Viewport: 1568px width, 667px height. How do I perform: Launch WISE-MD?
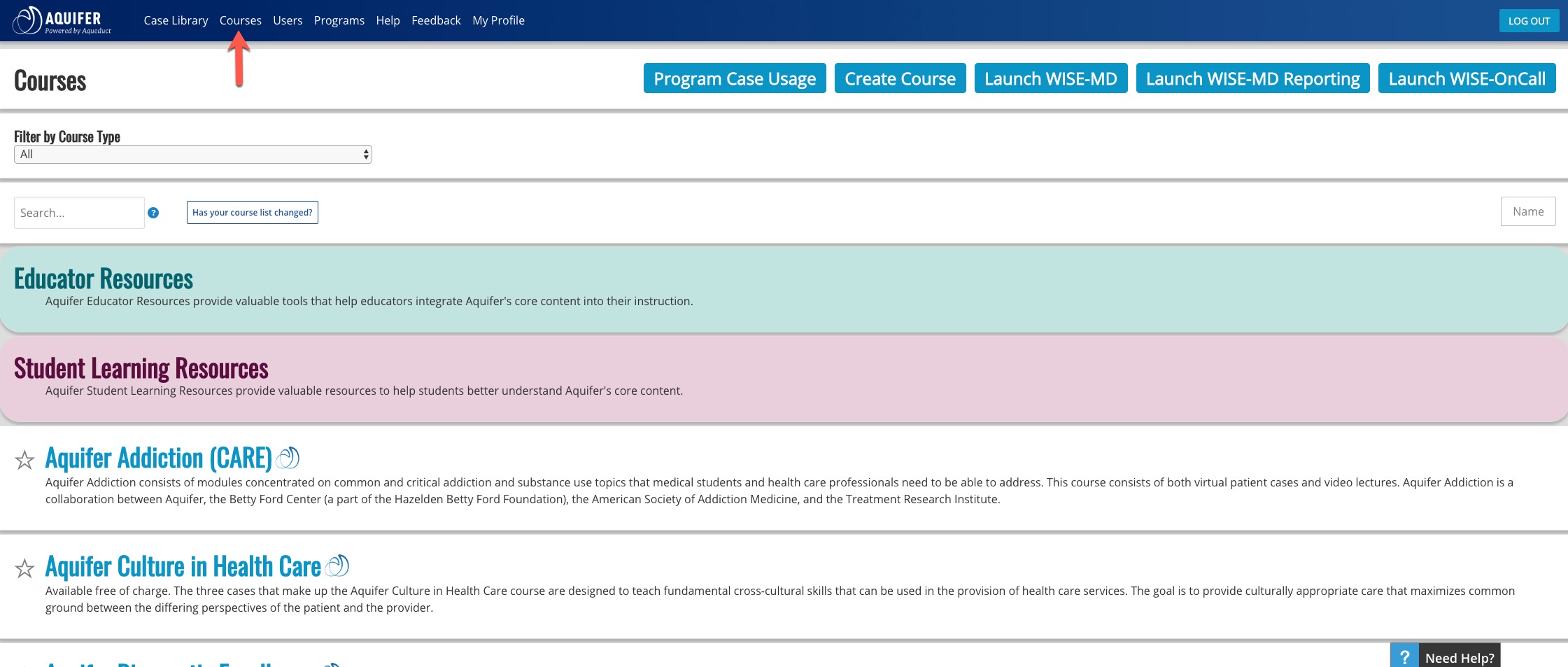click(x=1051, y=78)
